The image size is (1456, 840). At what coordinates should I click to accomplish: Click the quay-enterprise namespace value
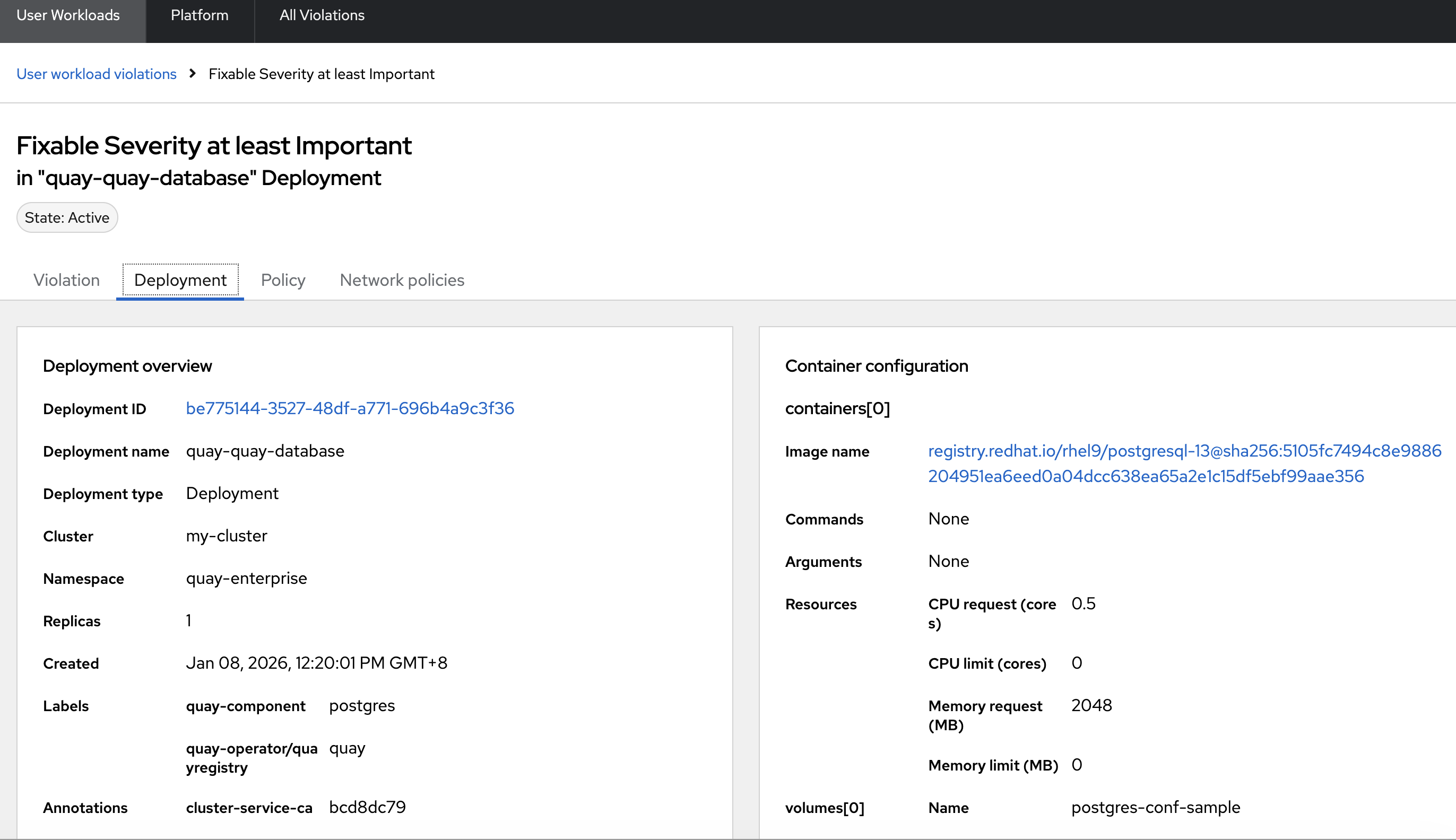[x=246, y=578]
